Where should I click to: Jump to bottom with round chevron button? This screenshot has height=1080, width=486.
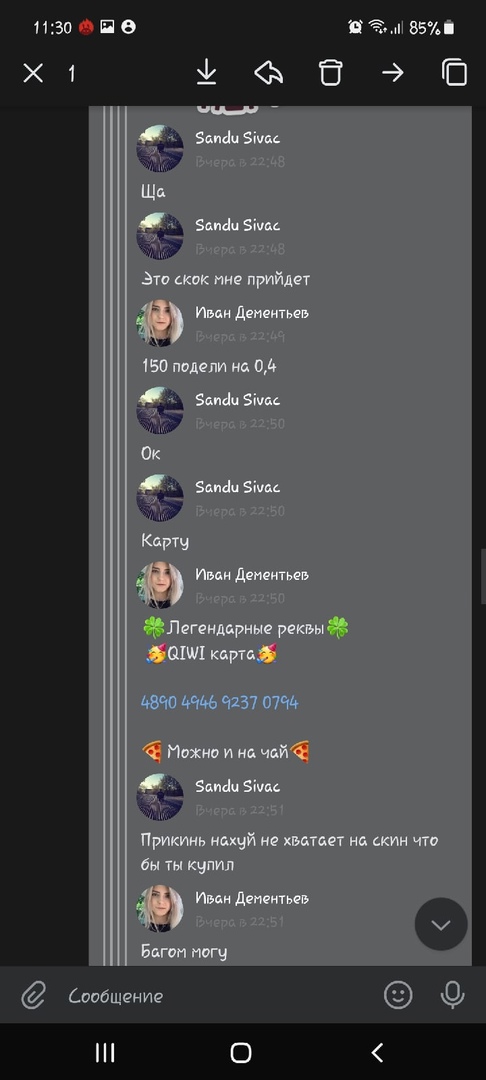[x=441, y=924]
